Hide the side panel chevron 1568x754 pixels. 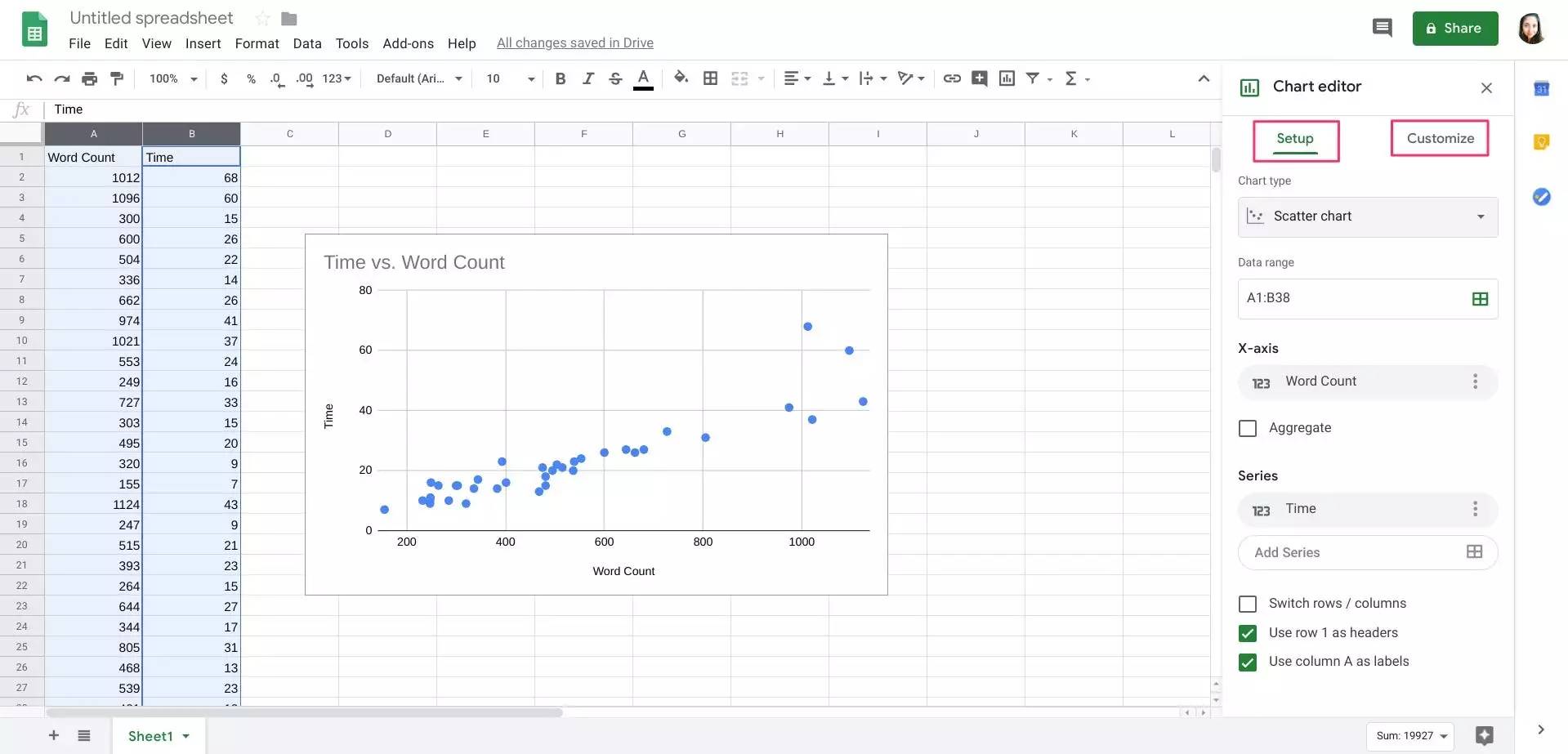[1540, 729]
